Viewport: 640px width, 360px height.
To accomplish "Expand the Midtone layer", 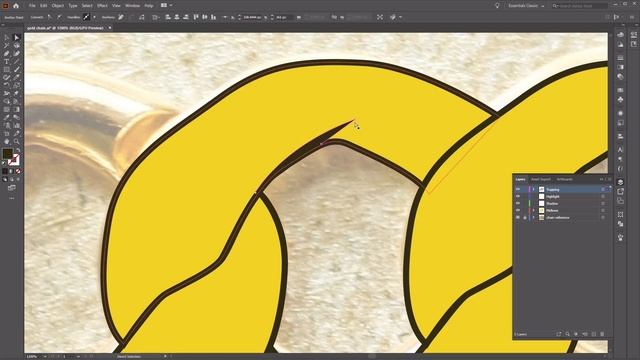I will (x=533, y=210).
